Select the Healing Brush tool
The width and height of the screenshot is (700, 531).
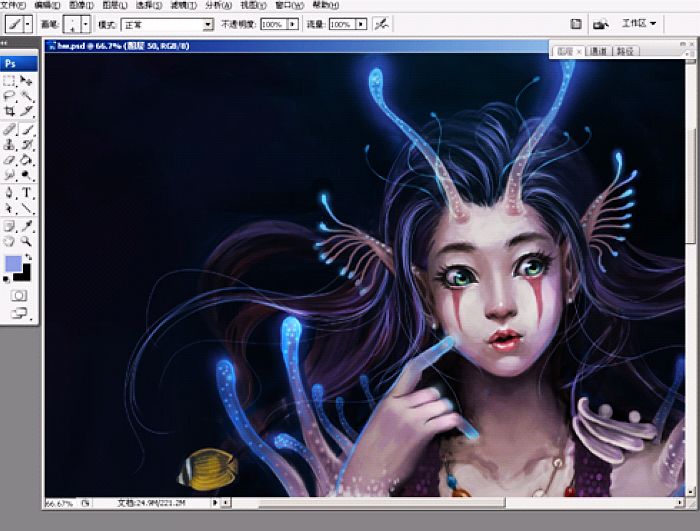click(9, 130)
